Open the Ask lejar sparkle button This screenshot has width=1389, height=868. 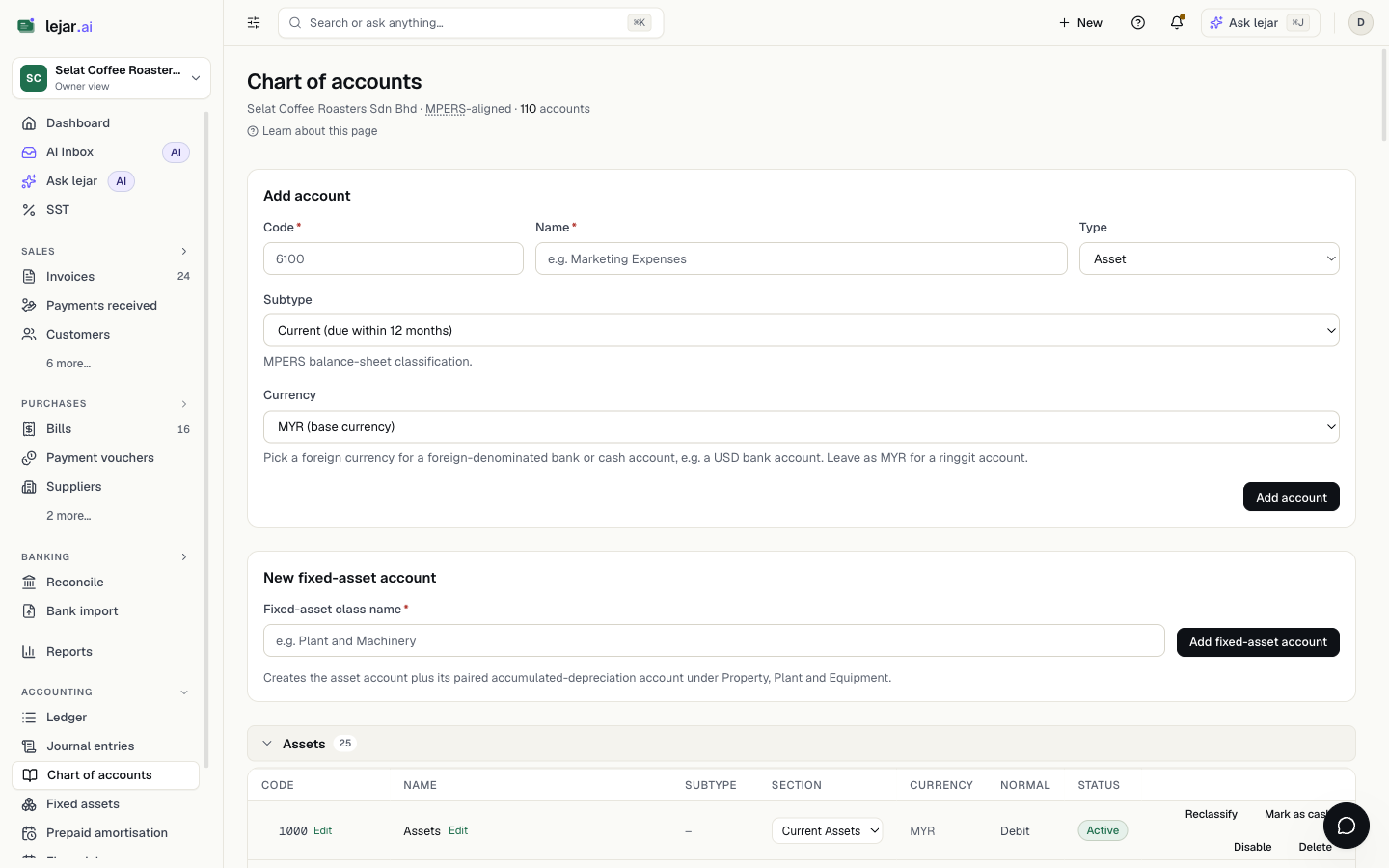click(x=1260, y=22)
